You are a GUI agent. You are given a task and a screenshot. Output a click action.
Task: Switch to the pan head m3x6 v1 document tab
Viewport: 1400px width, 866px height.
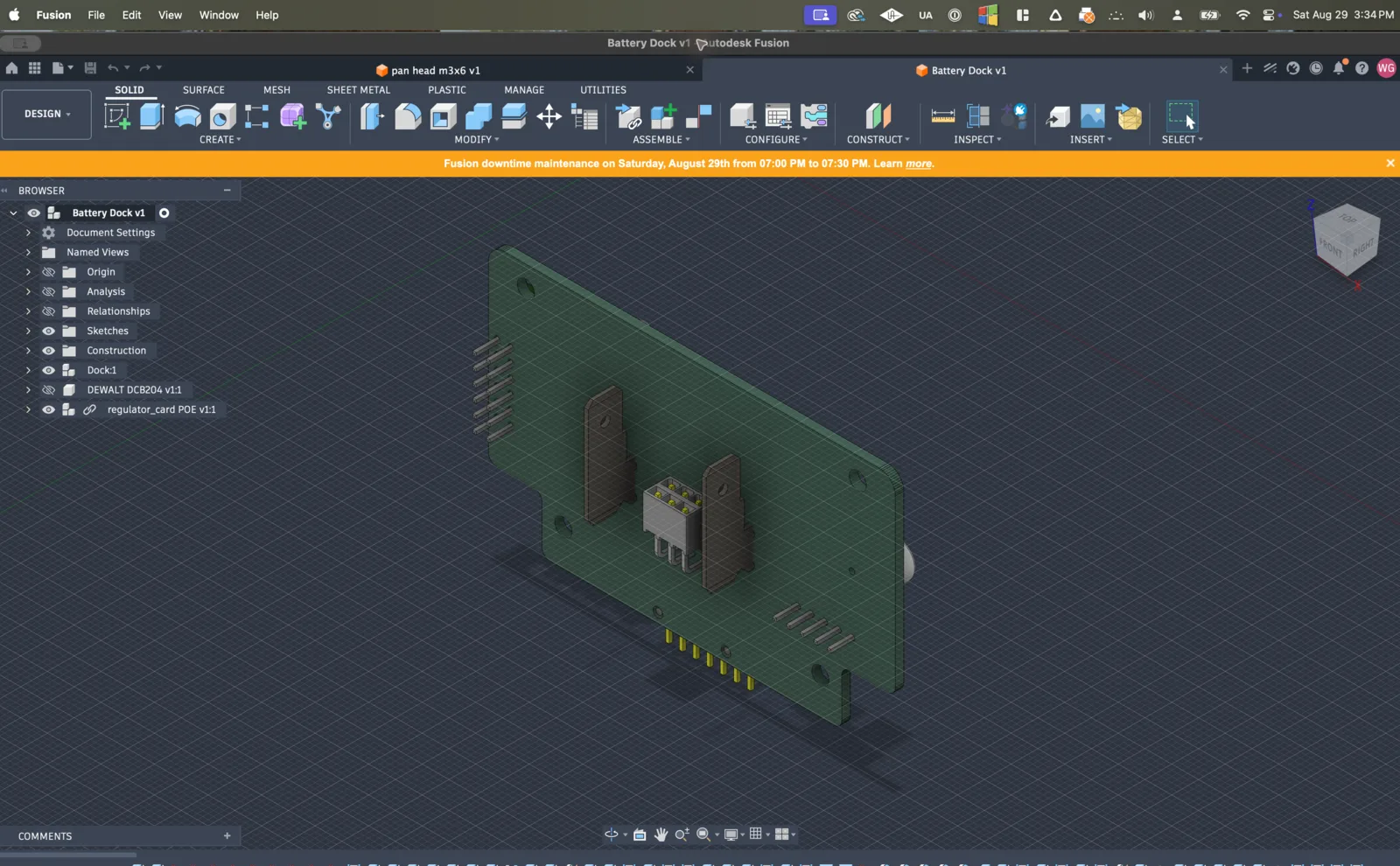tap(428, 70)
